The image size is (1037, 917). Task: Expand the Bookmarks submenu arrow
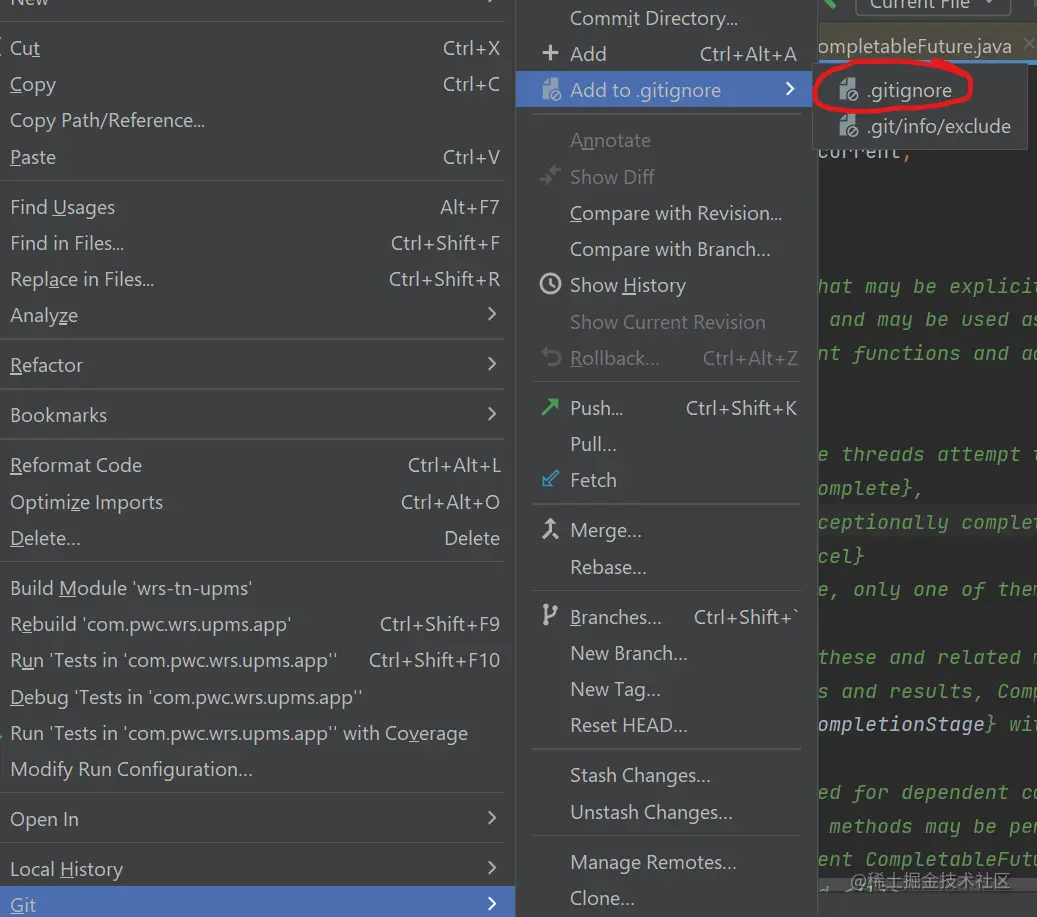click(491, 414)
